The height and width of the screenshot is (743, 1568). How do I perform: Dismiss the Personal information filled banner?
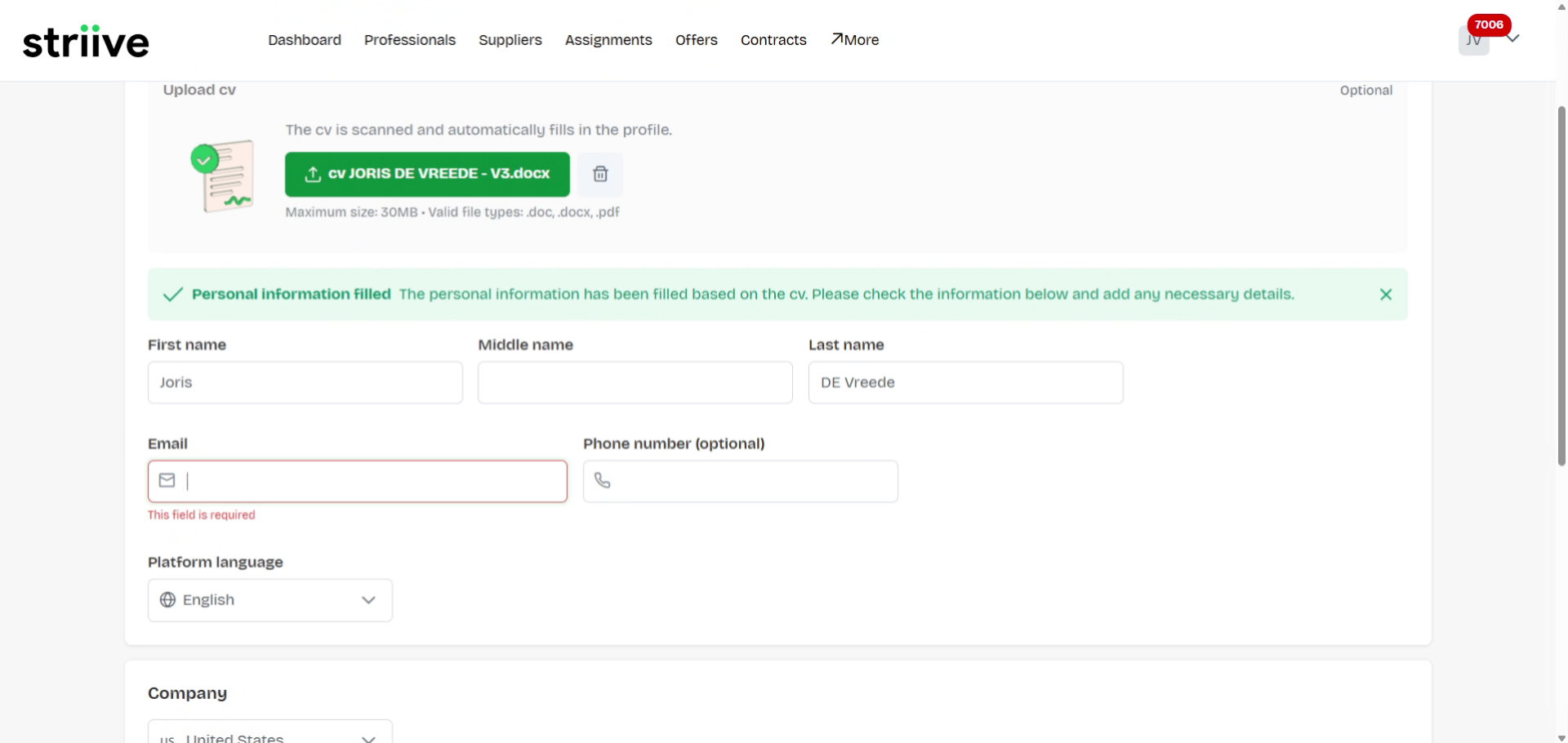pyautogui.click(x=1386, y=294)
